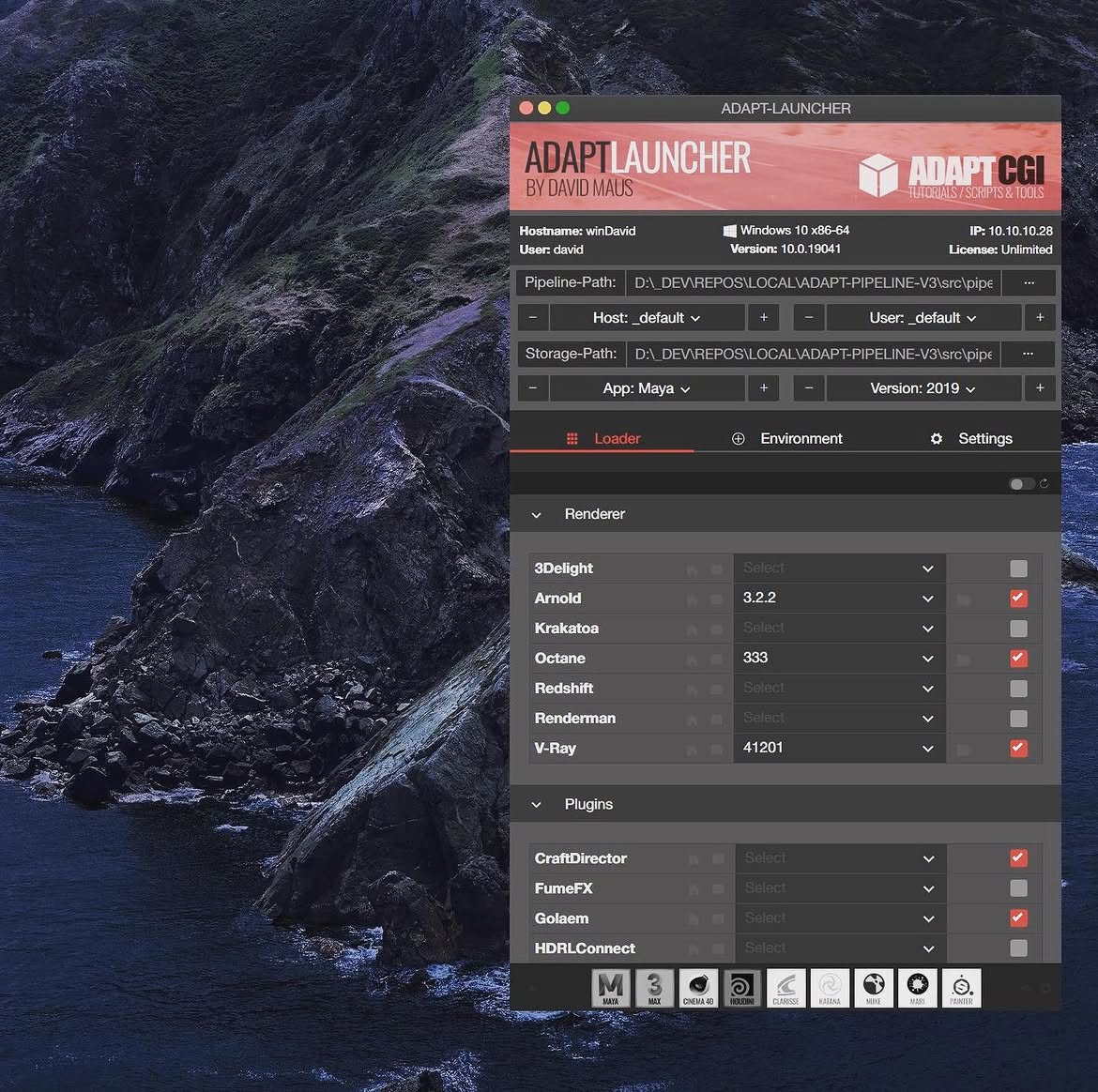Enable the FumeFX checkbox

pyautogui.click(x=1019, y=888)
